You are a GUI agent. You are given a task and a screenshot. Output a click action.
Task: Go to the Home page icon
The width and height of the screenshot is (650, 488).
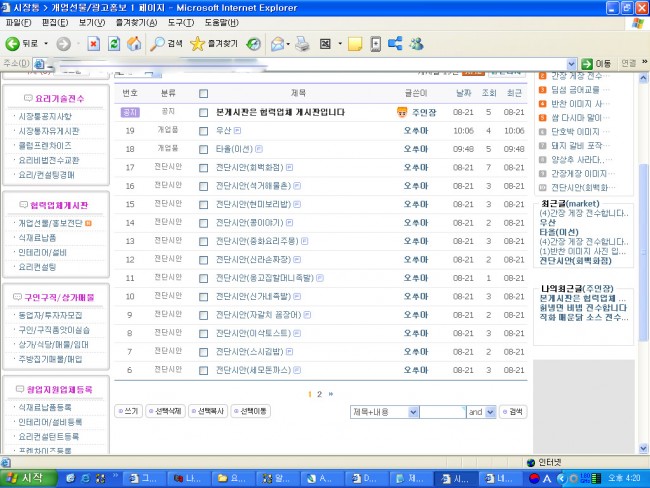132,44
